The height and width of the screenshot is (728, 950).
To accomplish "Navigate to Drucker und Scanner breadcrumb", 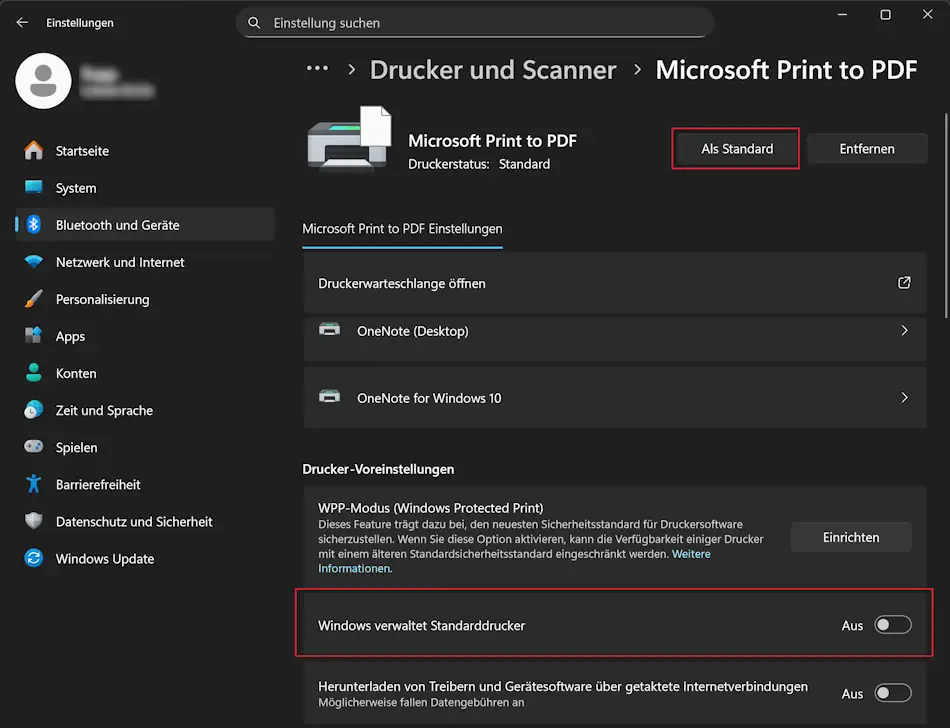I will click(x=492, y=70).
